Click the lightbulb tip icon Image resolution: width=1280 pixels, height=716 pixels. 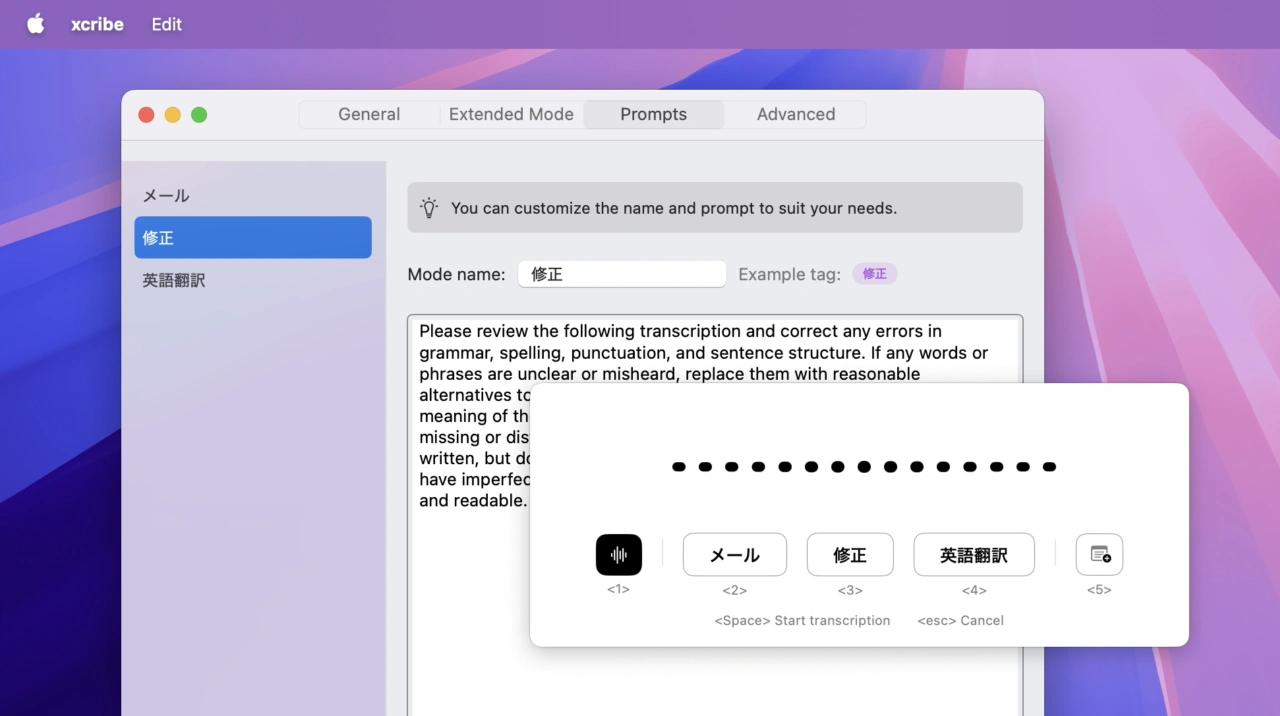(x=429, y=208)
